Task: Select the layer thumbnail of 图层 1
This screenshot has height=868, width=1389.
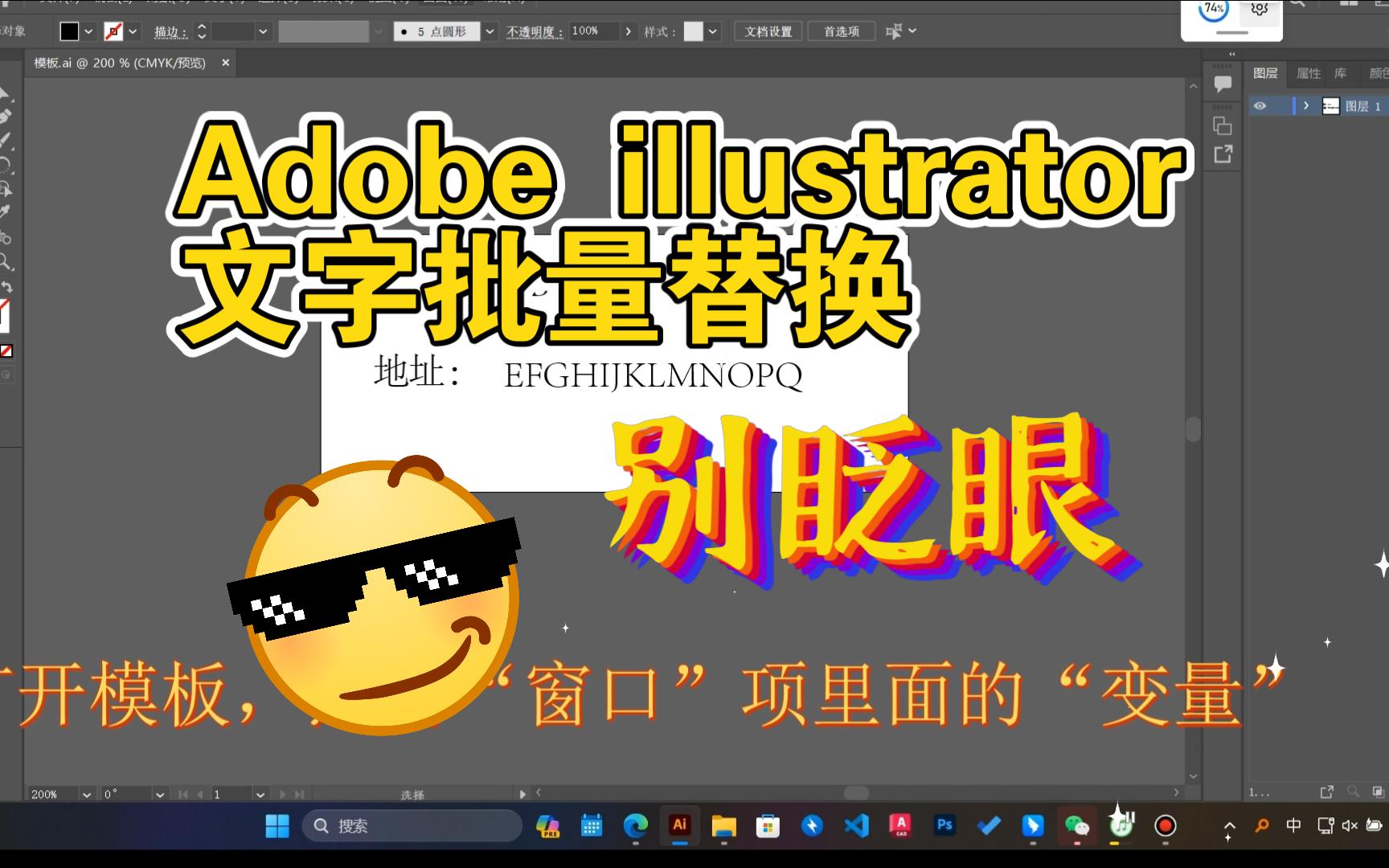Action: tap(1331, 106)
